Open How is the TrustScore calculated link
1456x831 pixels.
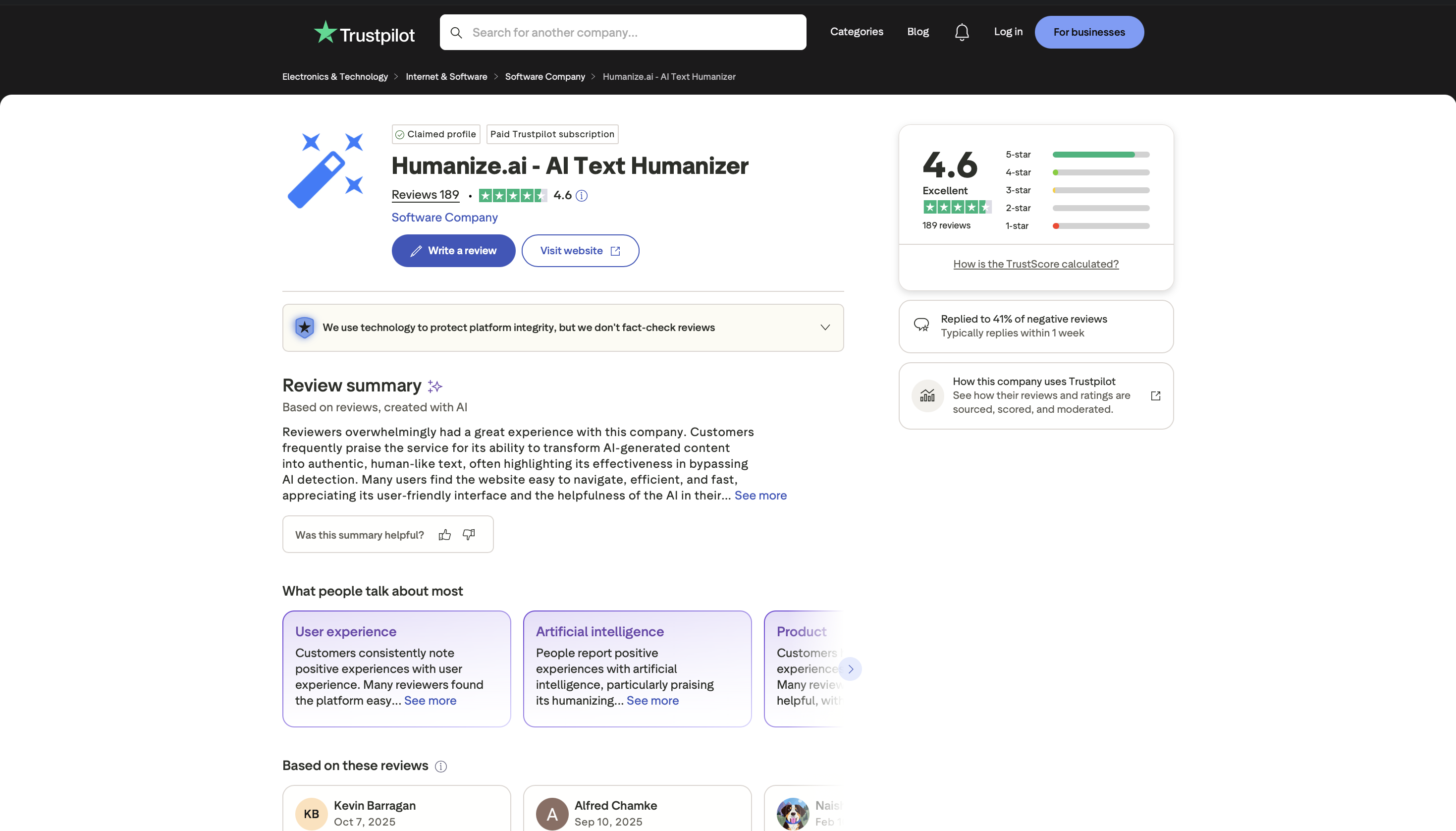coord(1035,263)
